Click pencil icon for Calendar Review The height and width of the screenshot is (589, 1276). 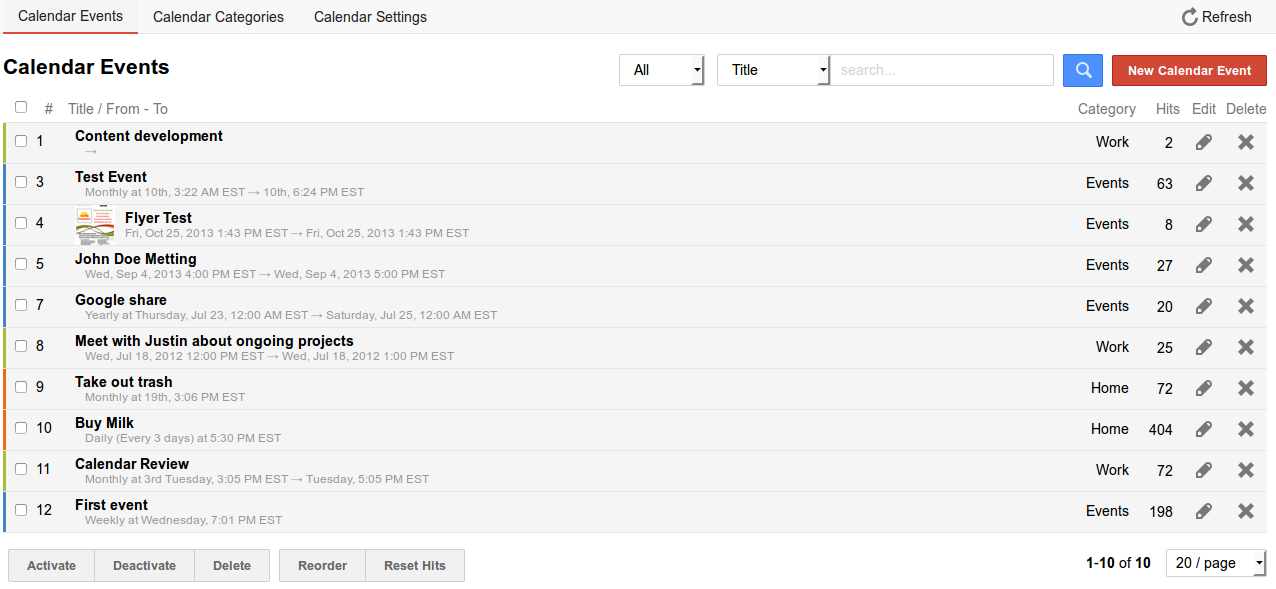click(x=1204, y=470)
